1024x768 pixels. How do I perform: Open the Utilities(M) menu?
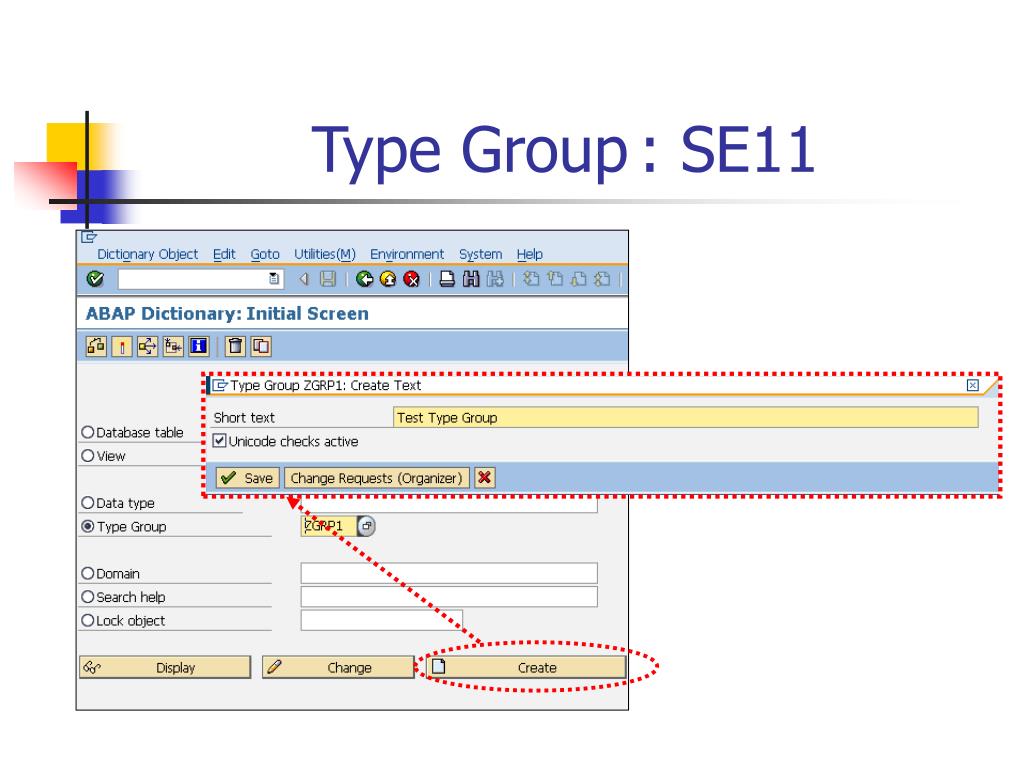pyautogui.click(x=325, y=254)
